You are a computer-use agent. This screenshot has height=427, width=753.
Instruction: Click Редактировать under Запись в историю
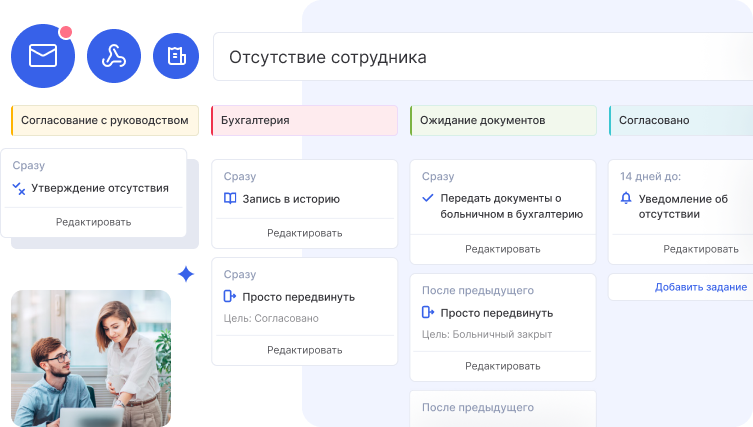(x=304, y=233)
